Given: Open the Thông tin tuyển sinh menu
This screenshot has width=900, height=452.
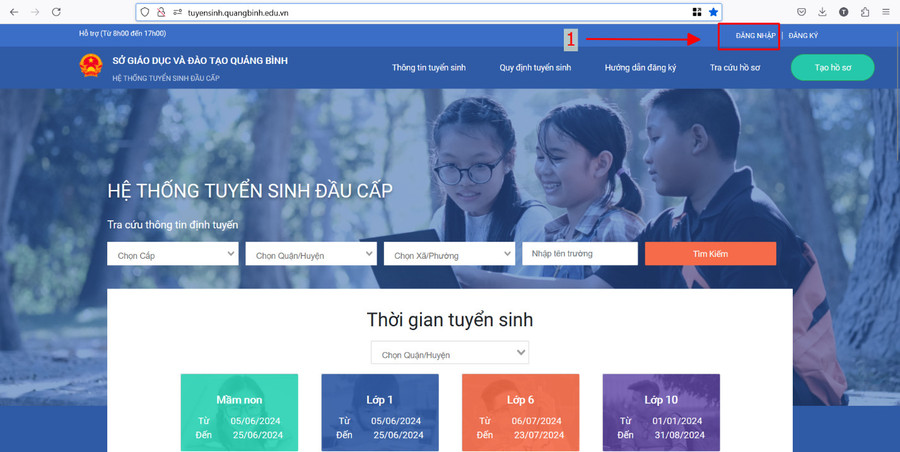Looking at the screenshot, I should click(x=429, y=68).
